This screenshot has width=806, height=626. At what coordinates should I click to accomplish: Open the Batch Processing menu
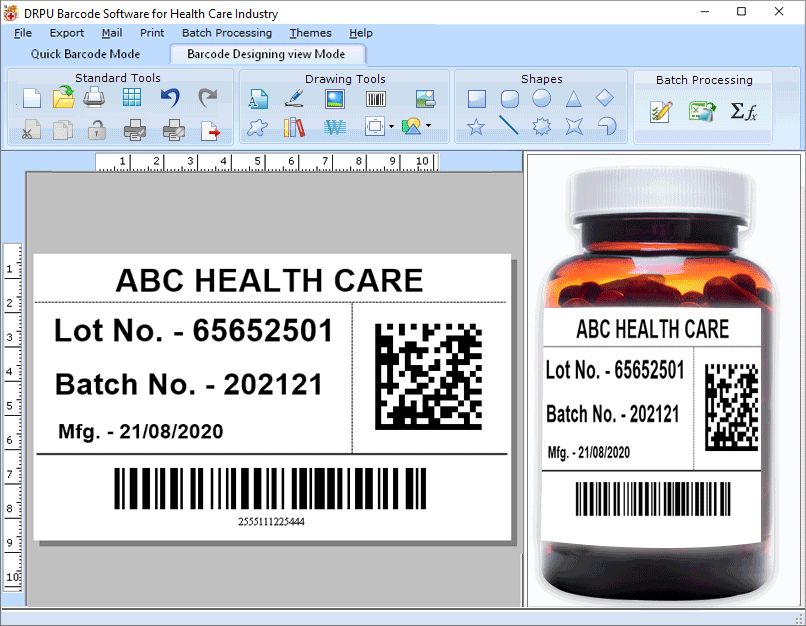click(x=227, y=33)
